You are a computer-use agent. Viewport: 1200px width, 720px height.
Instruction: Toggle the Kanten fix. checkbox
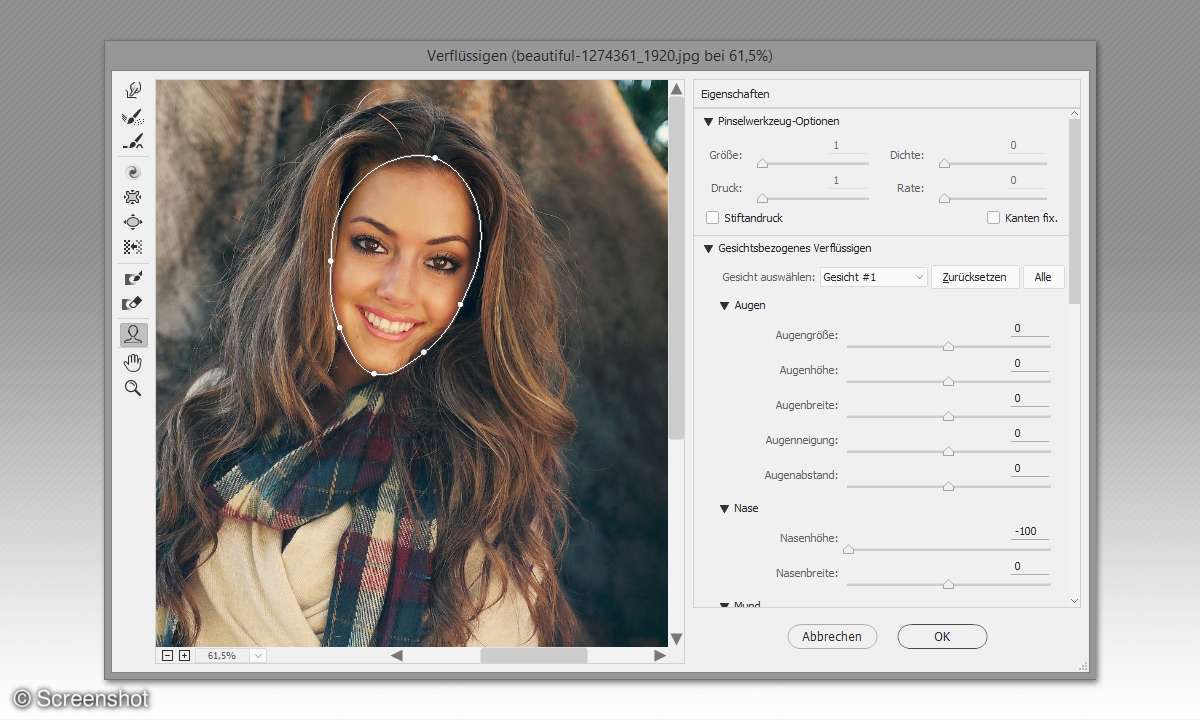(993, 218)
